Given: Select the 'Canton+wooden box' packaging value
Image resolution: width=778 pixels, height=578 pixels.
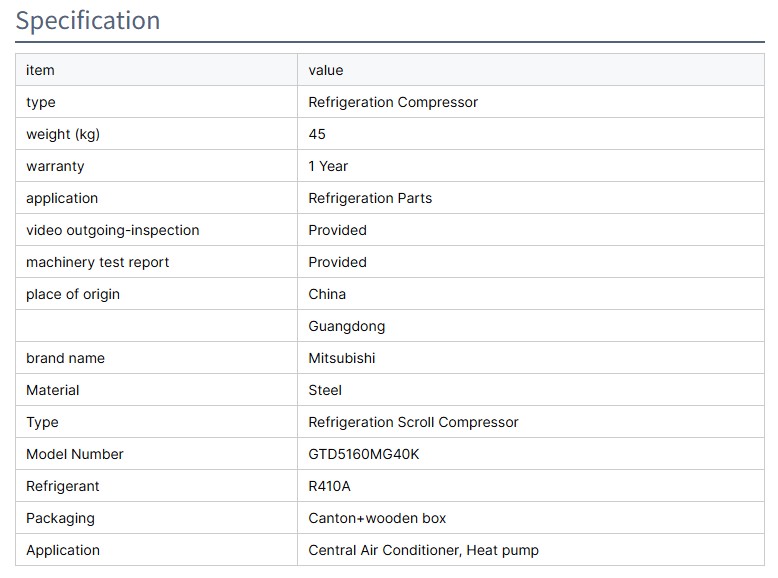Looking at the screenshot, I should pos(377,518).
